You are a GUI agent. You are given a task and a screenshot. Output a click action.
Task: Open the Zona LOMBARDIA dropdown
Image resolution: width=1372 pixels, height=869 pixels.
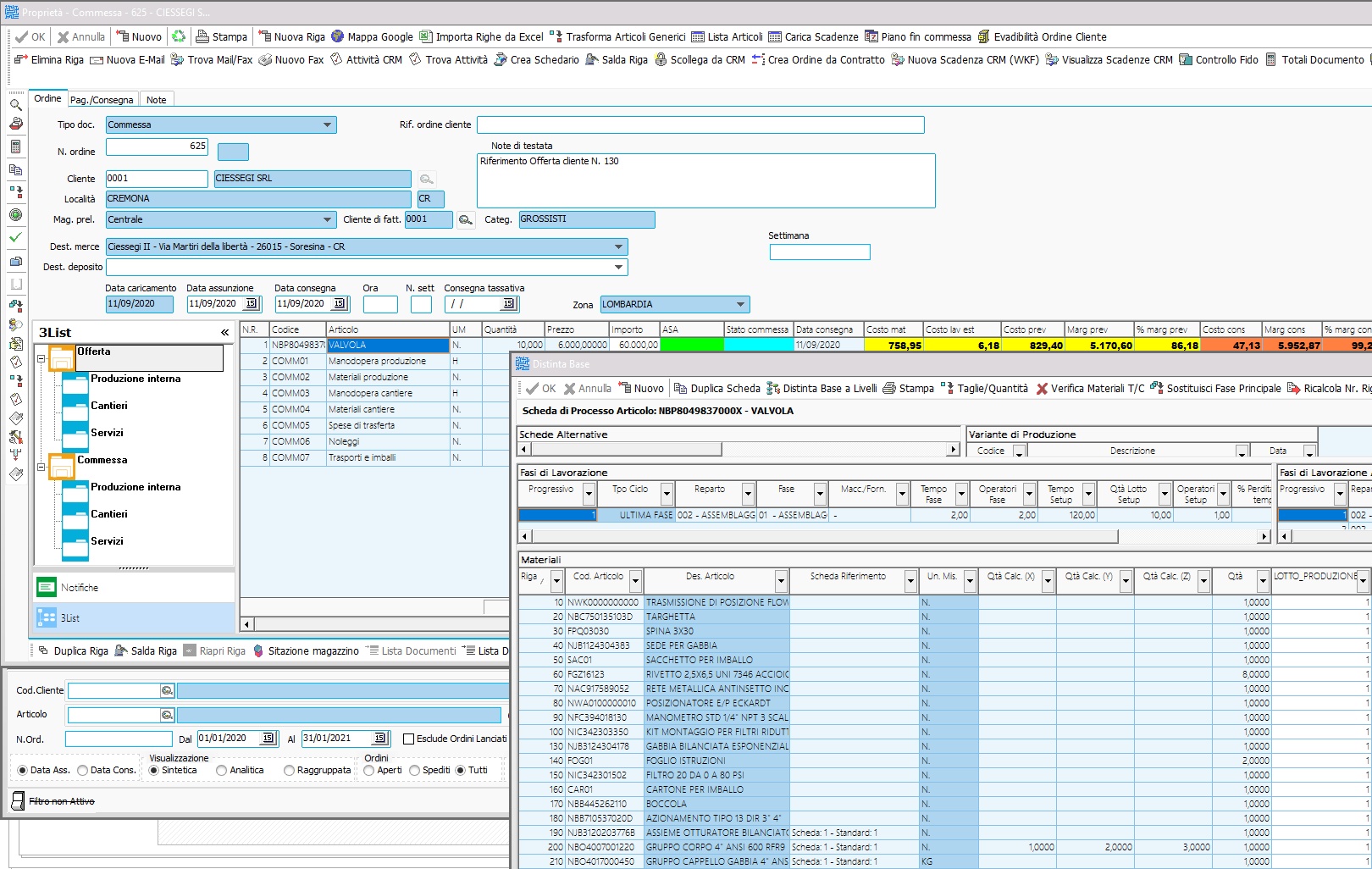[740, 304]
